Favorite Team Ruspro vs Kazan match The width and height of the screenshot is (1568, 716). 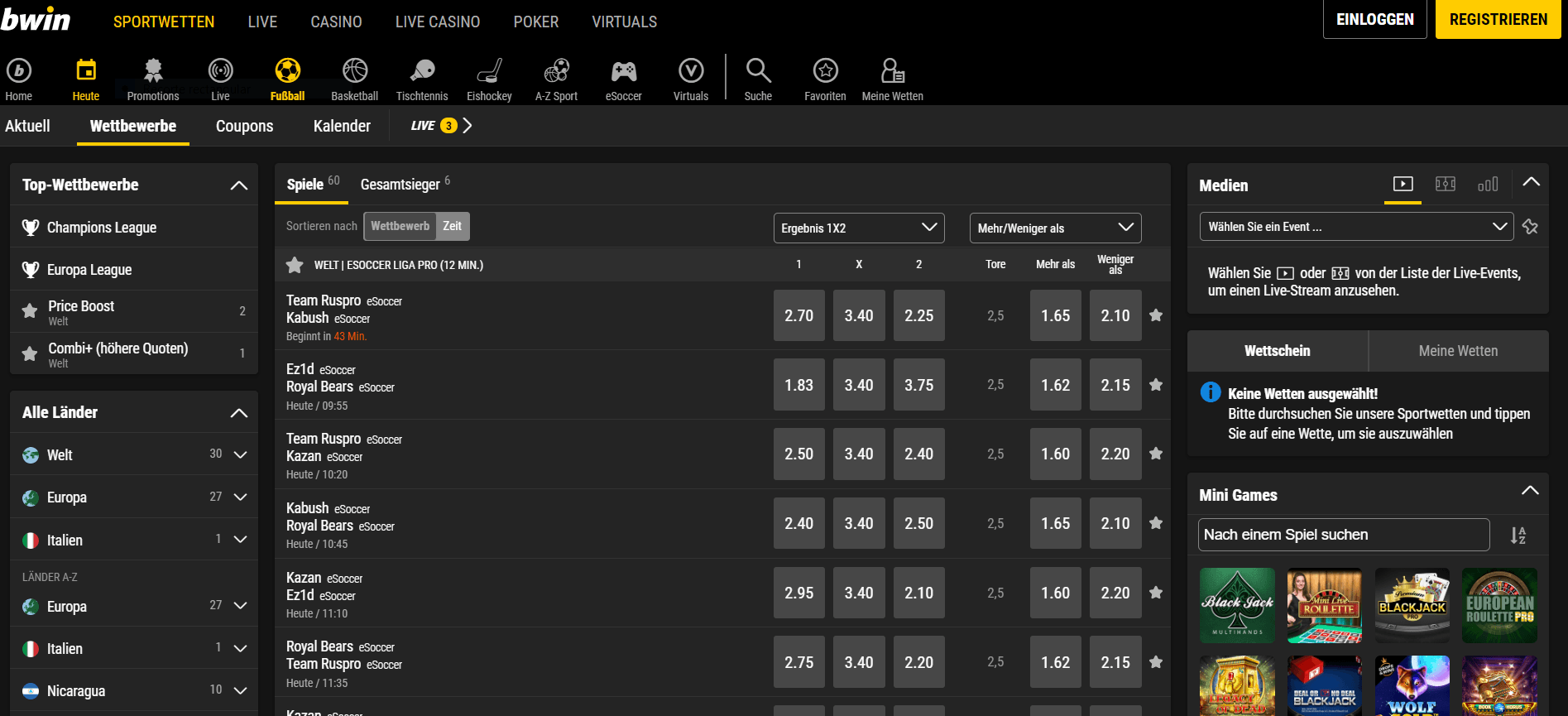click(x=1156, y=454)
